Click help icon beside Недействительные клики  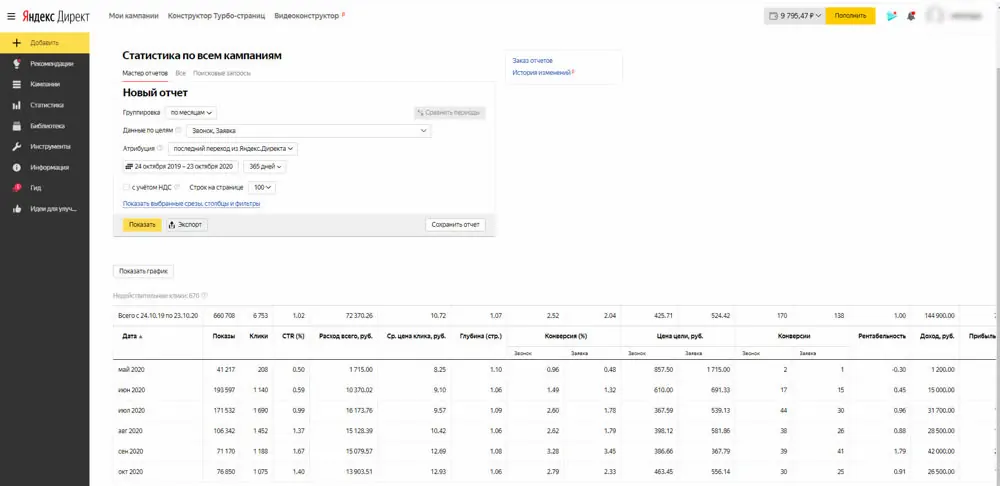point(204,296)
